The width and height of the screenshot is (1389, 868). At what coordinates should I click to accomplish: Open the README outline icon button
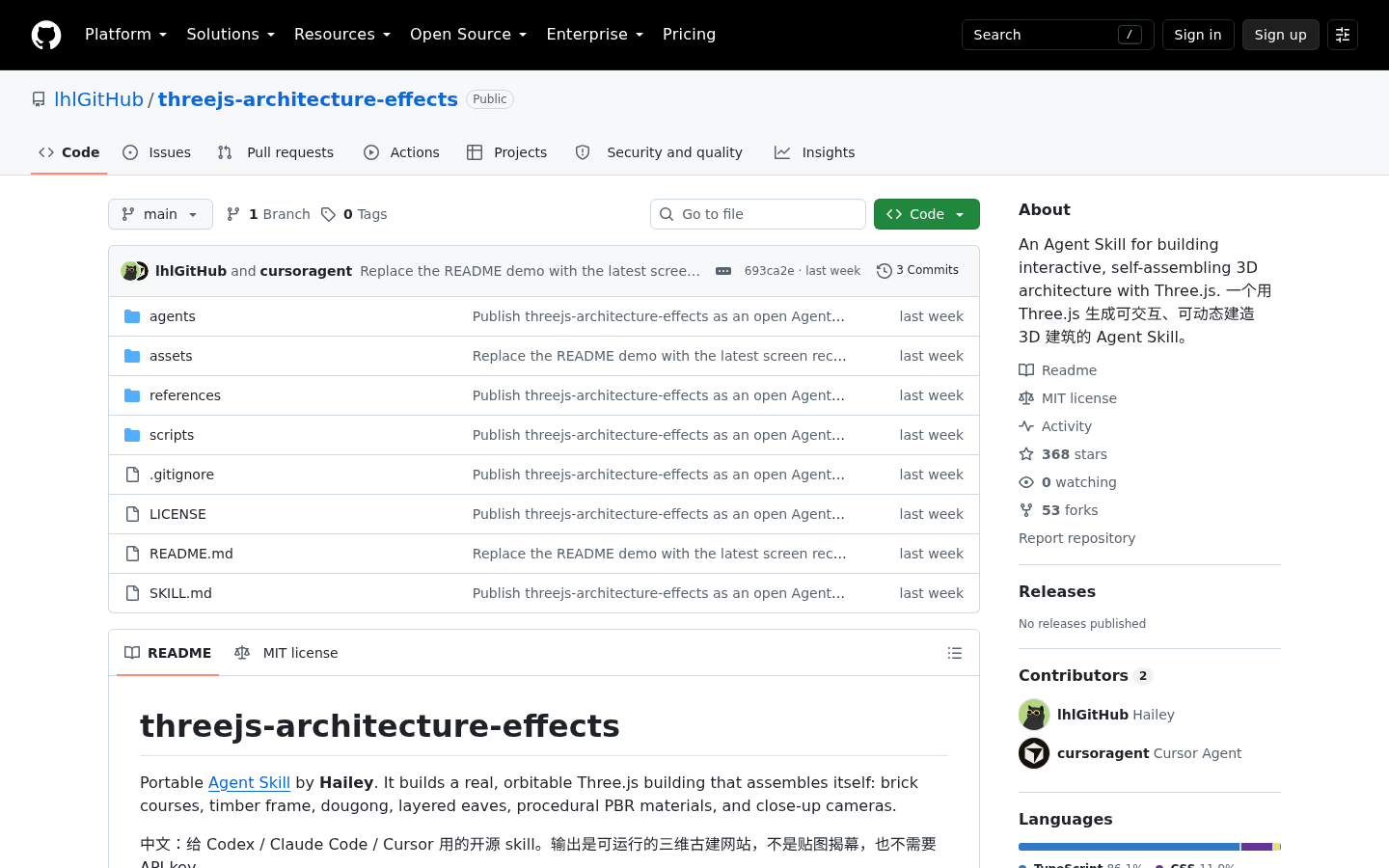pos(955,653)
